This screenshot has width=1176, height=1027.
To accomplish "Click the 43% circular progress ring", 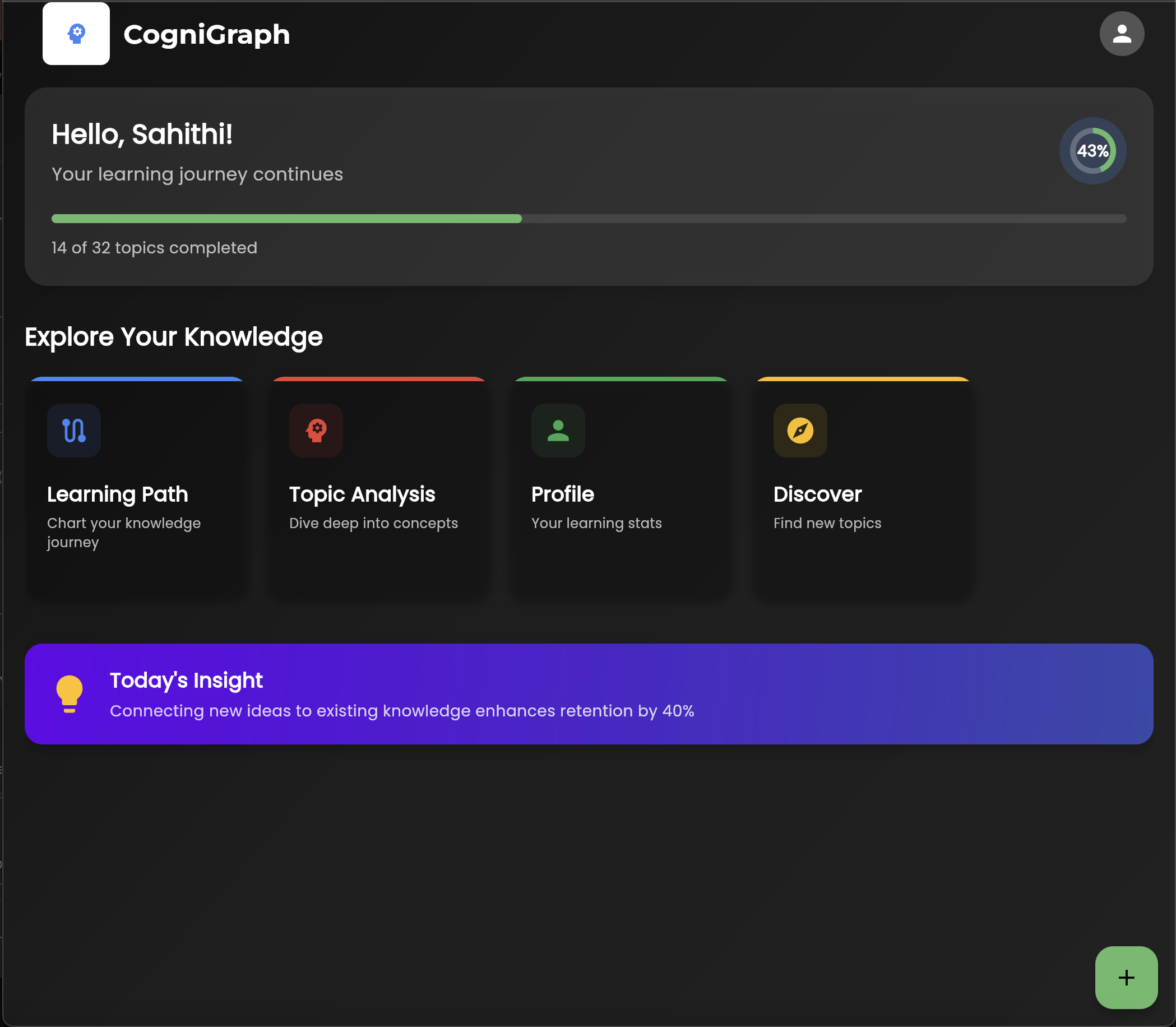I will tap(1092, 151).
